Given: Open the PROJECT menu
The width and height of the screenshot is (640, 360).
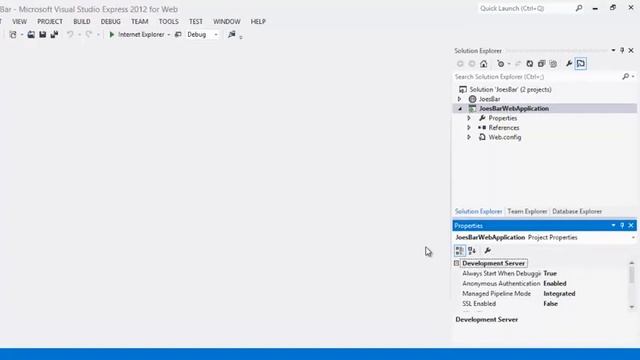Looking at the screenshot, I should click(x=50, y=22).
